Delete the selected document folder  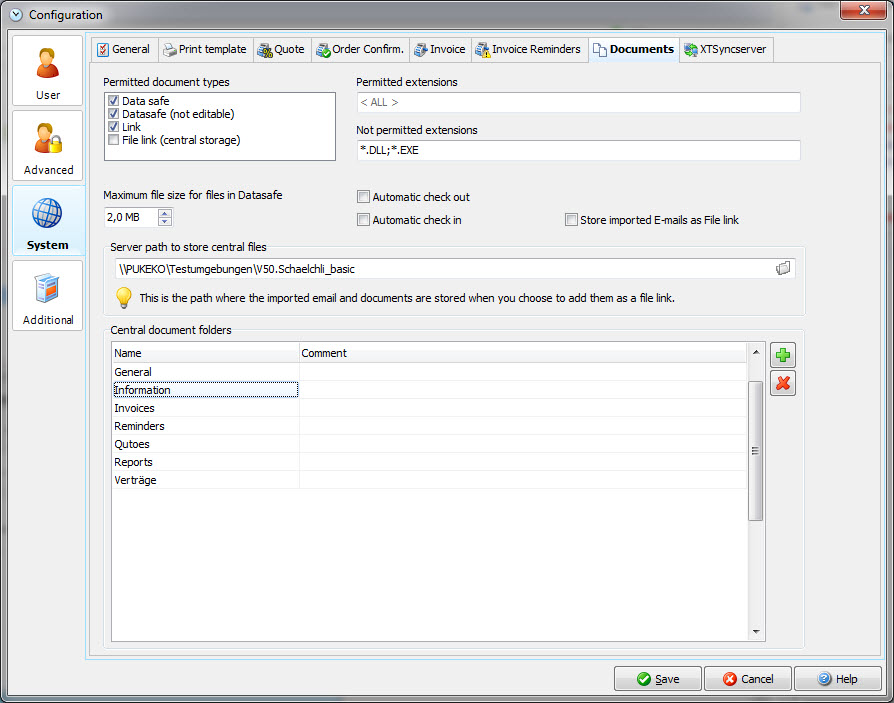coord(783,383)
